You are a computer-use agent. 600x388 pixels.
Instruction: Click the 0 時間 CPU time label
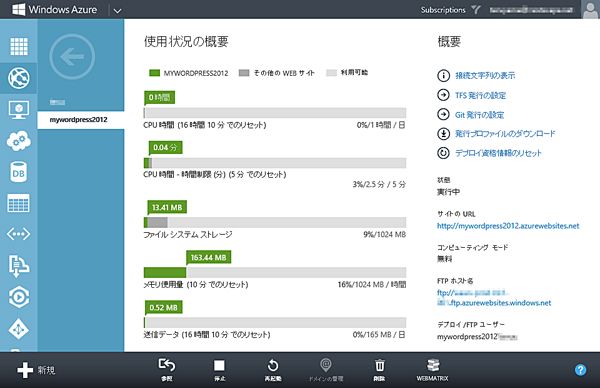coord(159,97)
